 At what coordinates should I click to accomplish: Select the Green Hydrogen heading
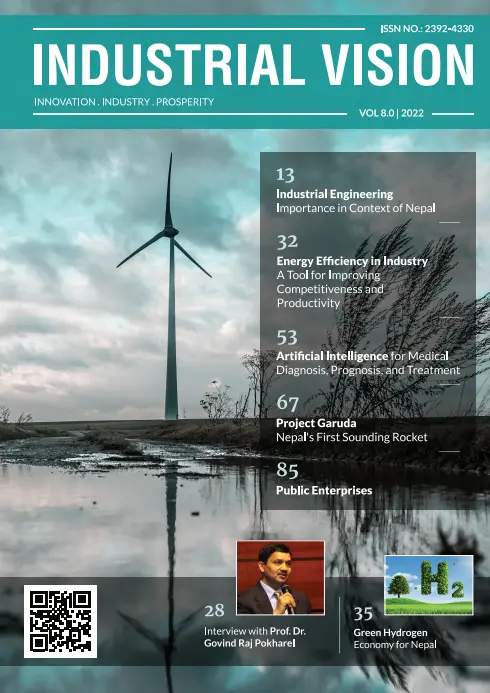tap(390, 632)
